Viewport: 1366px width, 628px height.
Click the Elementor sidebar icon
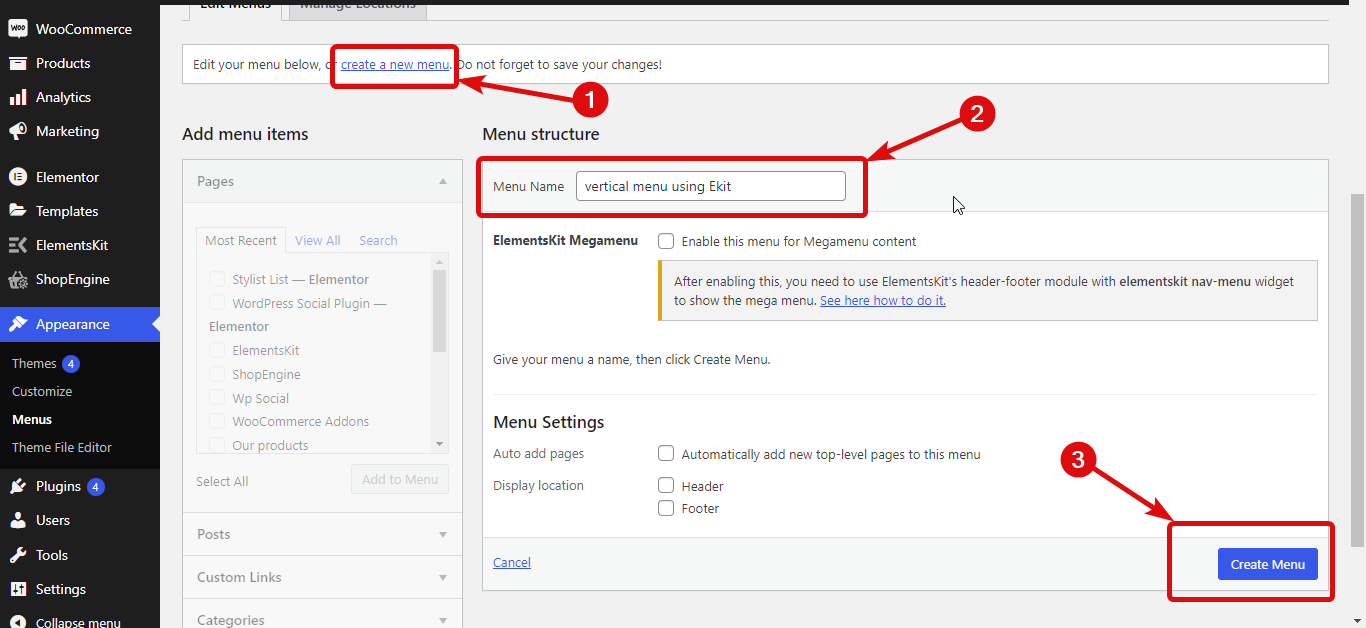(17, 177)
